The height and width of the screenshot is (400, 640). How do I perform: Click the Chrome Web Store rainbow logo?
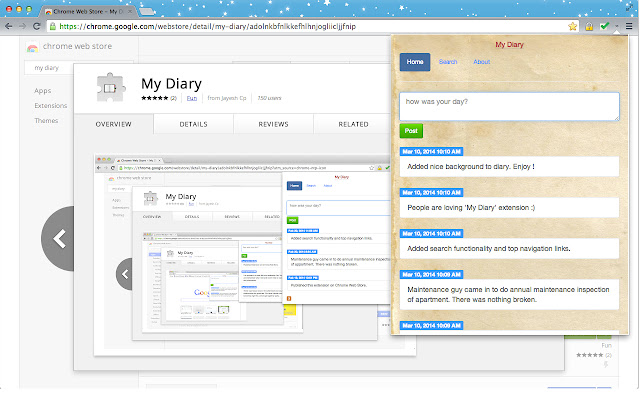click(x=32, y=47)
